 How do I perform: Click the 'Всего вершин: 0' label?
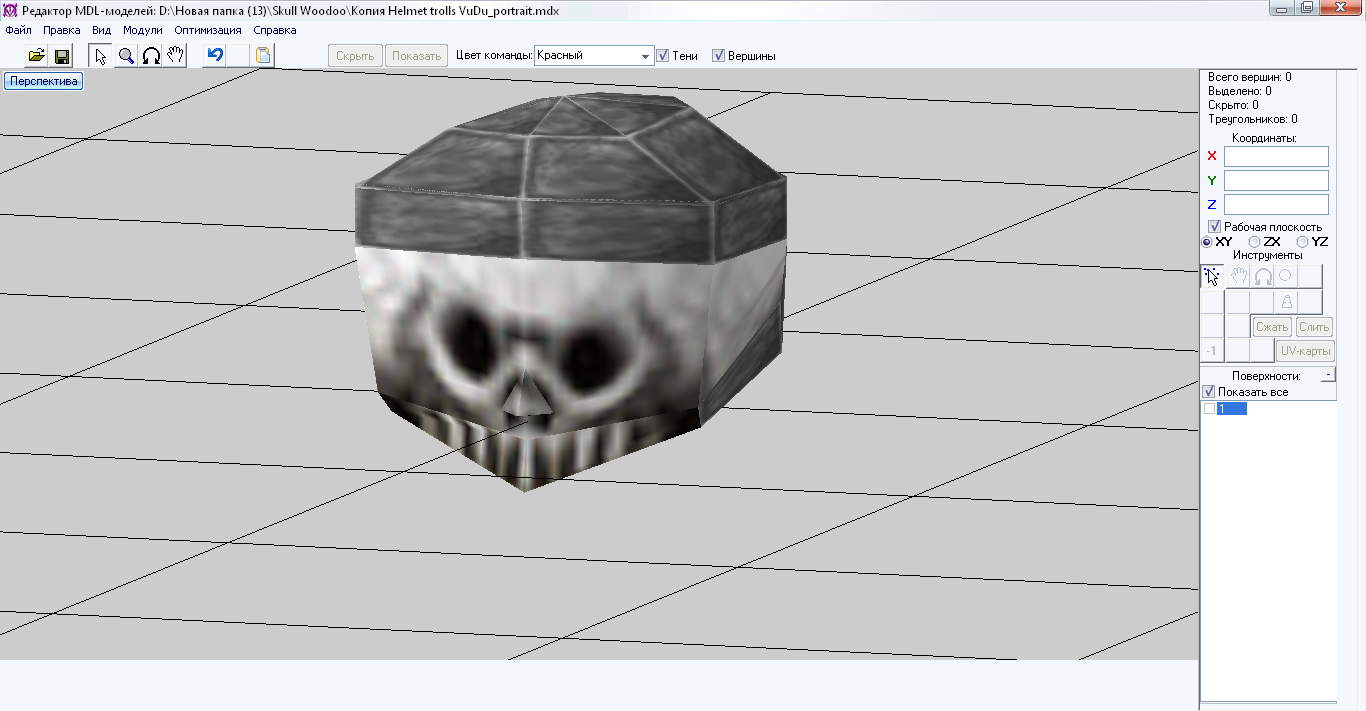pos(1250,77)
